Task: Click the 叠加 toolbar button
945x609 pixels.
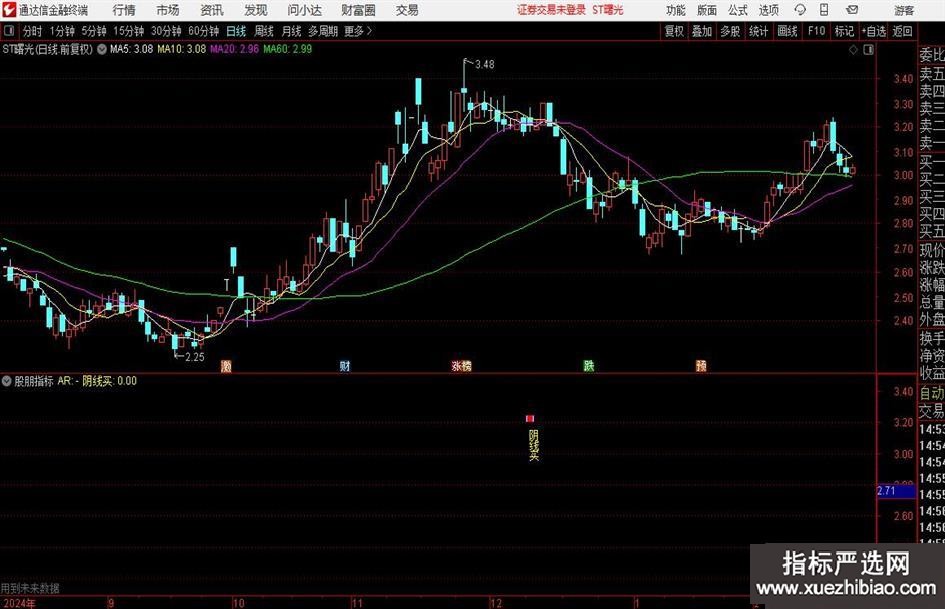Action: 702,31
